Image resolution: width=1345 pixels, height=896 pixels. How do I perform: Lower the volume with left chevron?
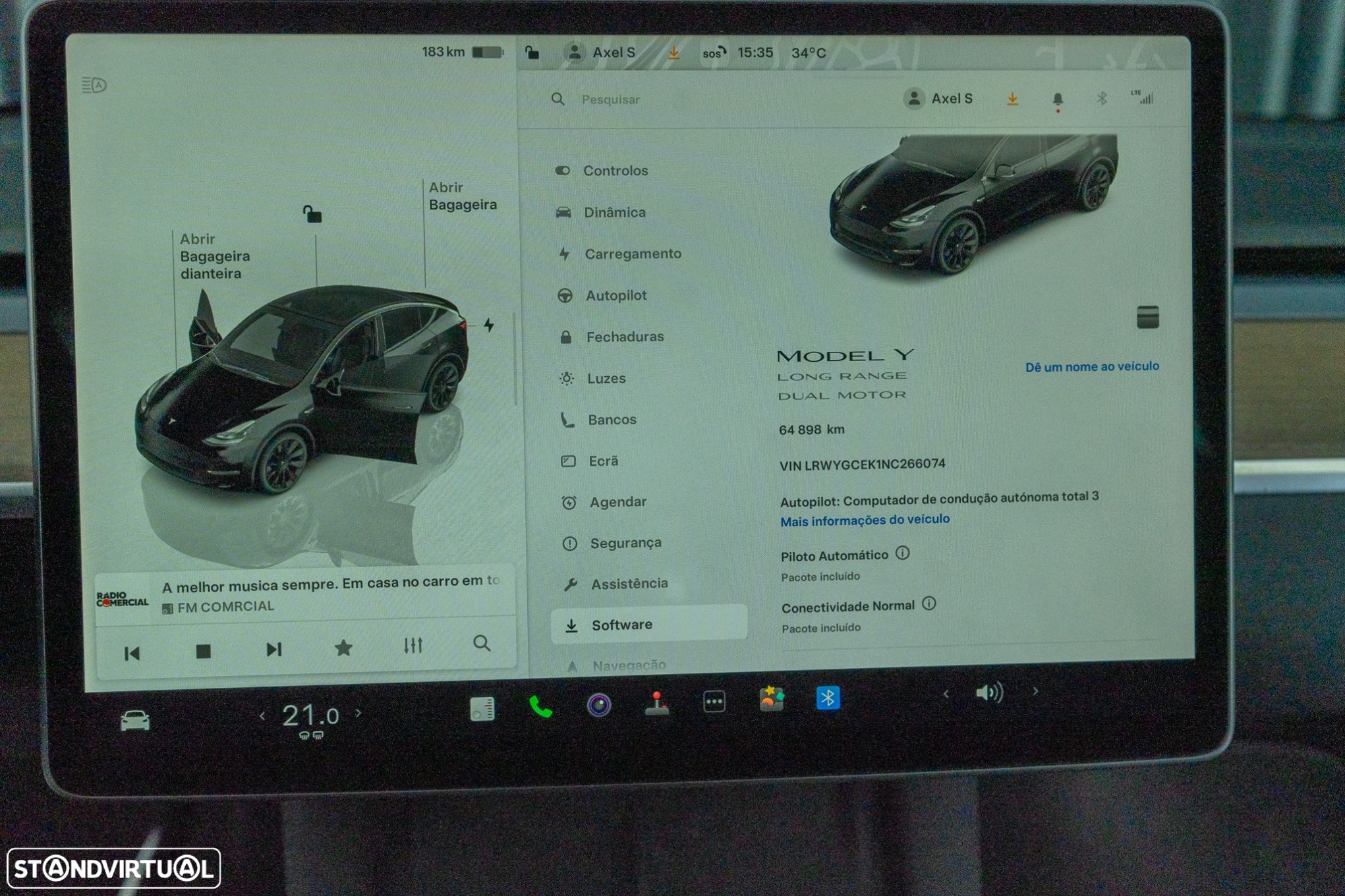(x=946, y=694)
